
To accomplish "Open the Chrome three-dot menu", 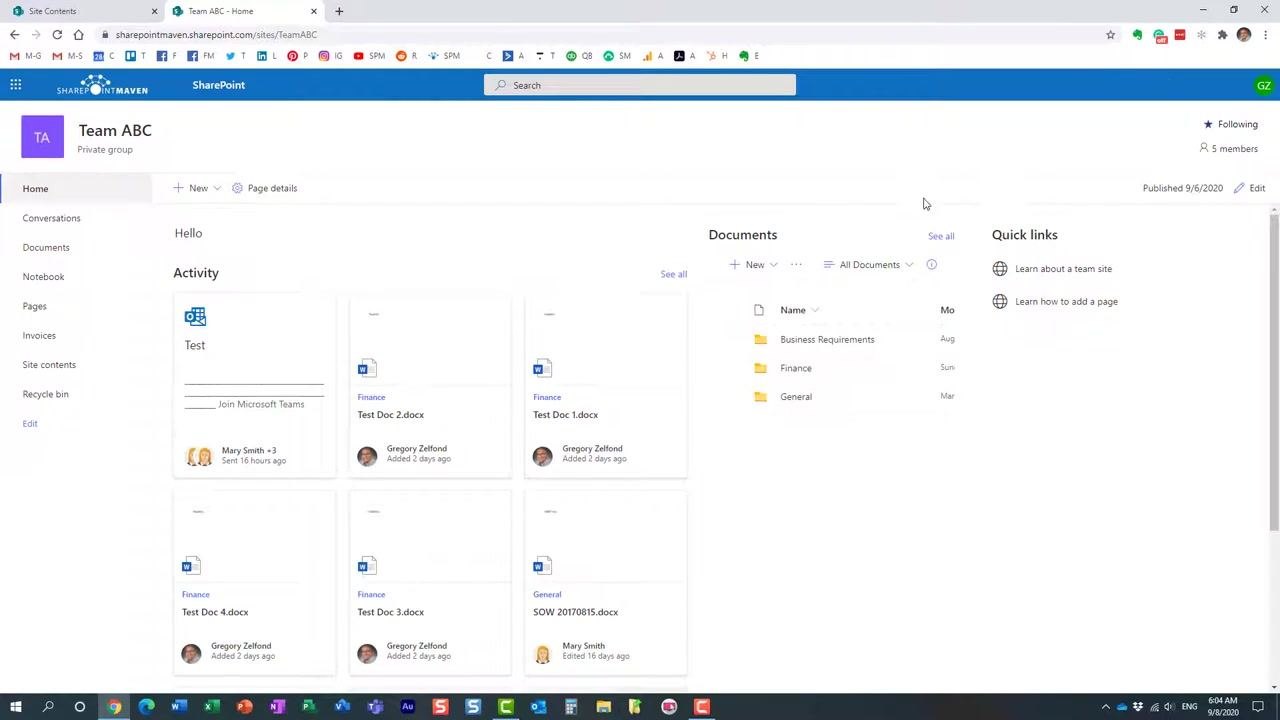I will [x=1265, y=35].
